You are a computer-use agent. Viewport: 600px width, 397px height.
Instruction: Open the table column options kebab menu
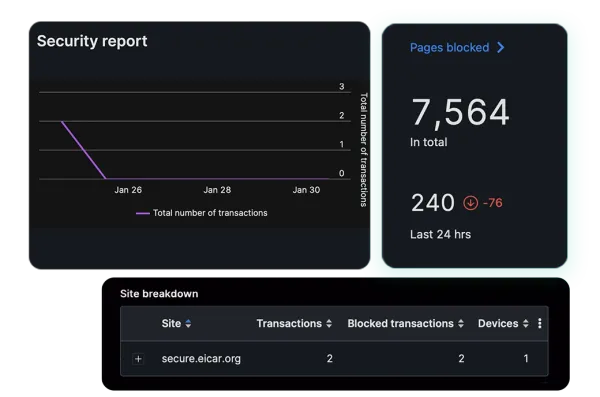(x=540, y=323)
